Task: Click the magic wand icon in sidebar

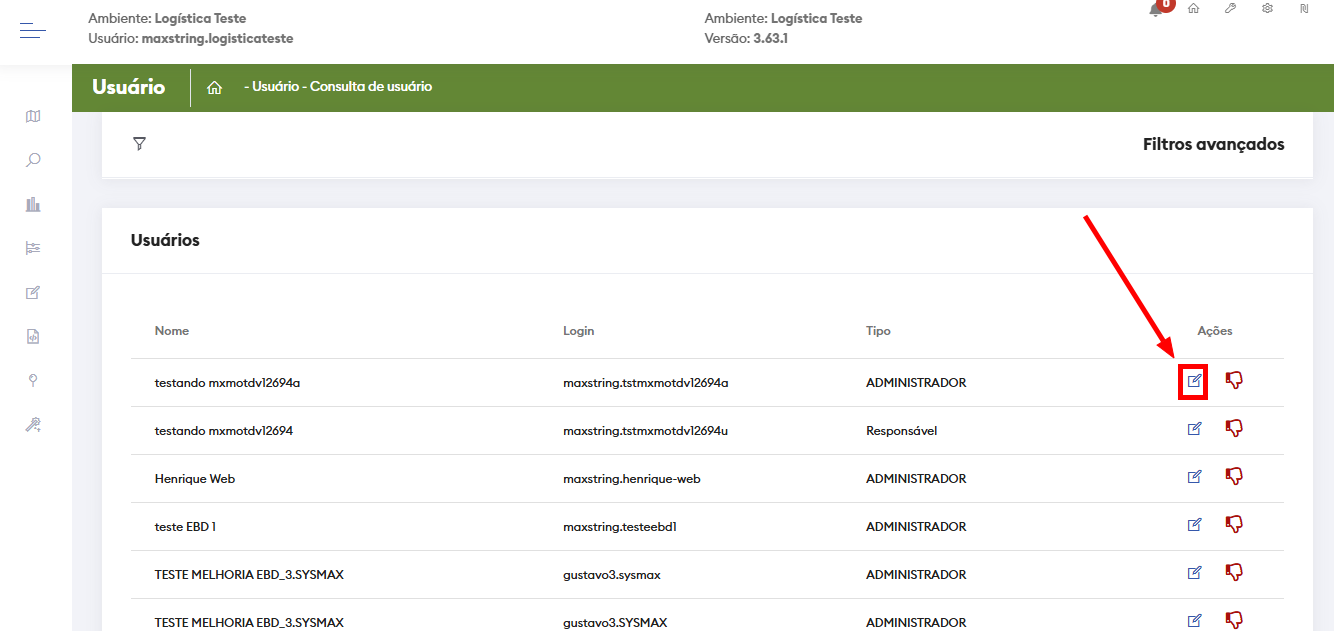Action: 33,425
